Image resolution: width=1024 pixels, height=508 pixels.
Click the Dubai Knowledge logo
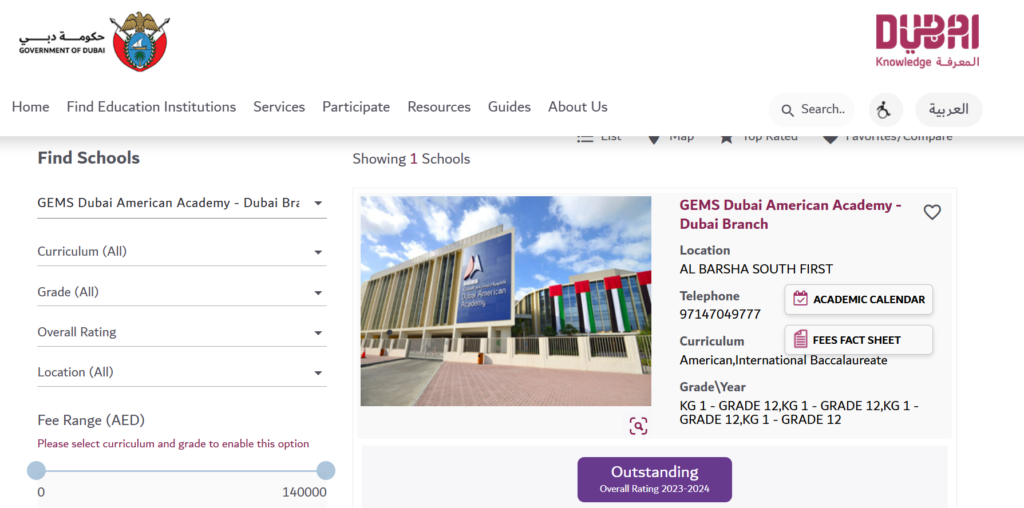[x=927, y=41]
